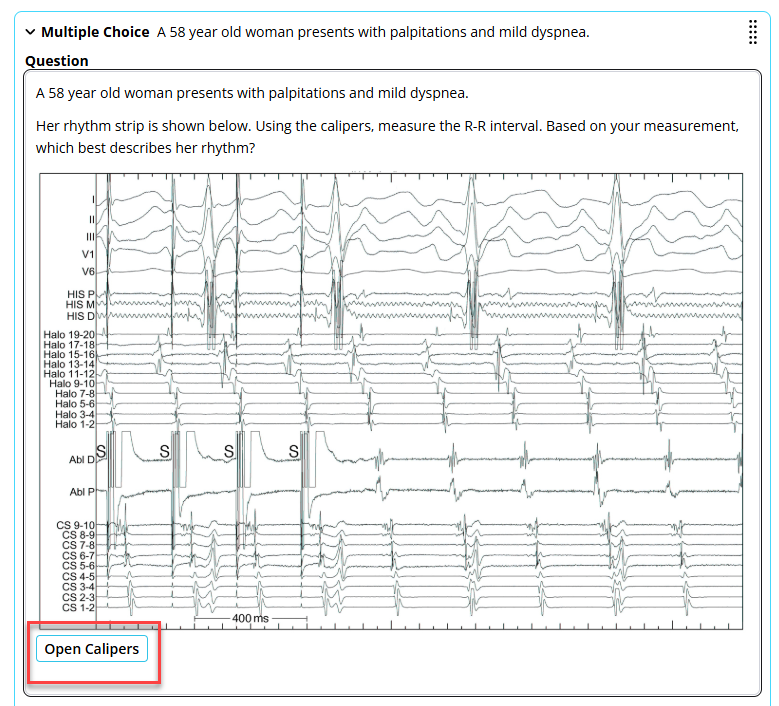
Task: Click the 'CS 5-6' channel label
Action: click(x=78, y=566)
